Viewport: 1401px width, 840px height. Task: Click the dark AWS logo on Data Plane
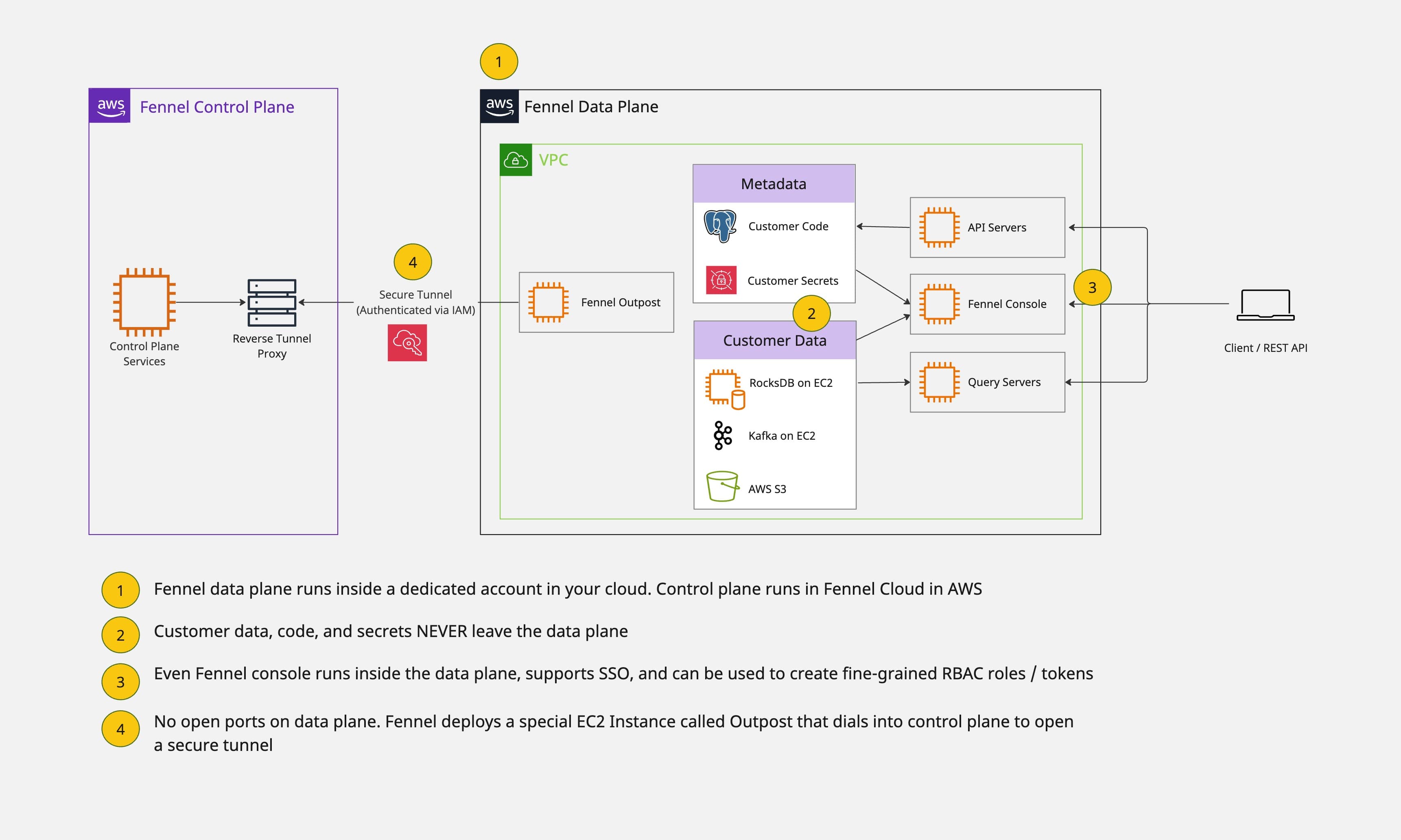500,107
